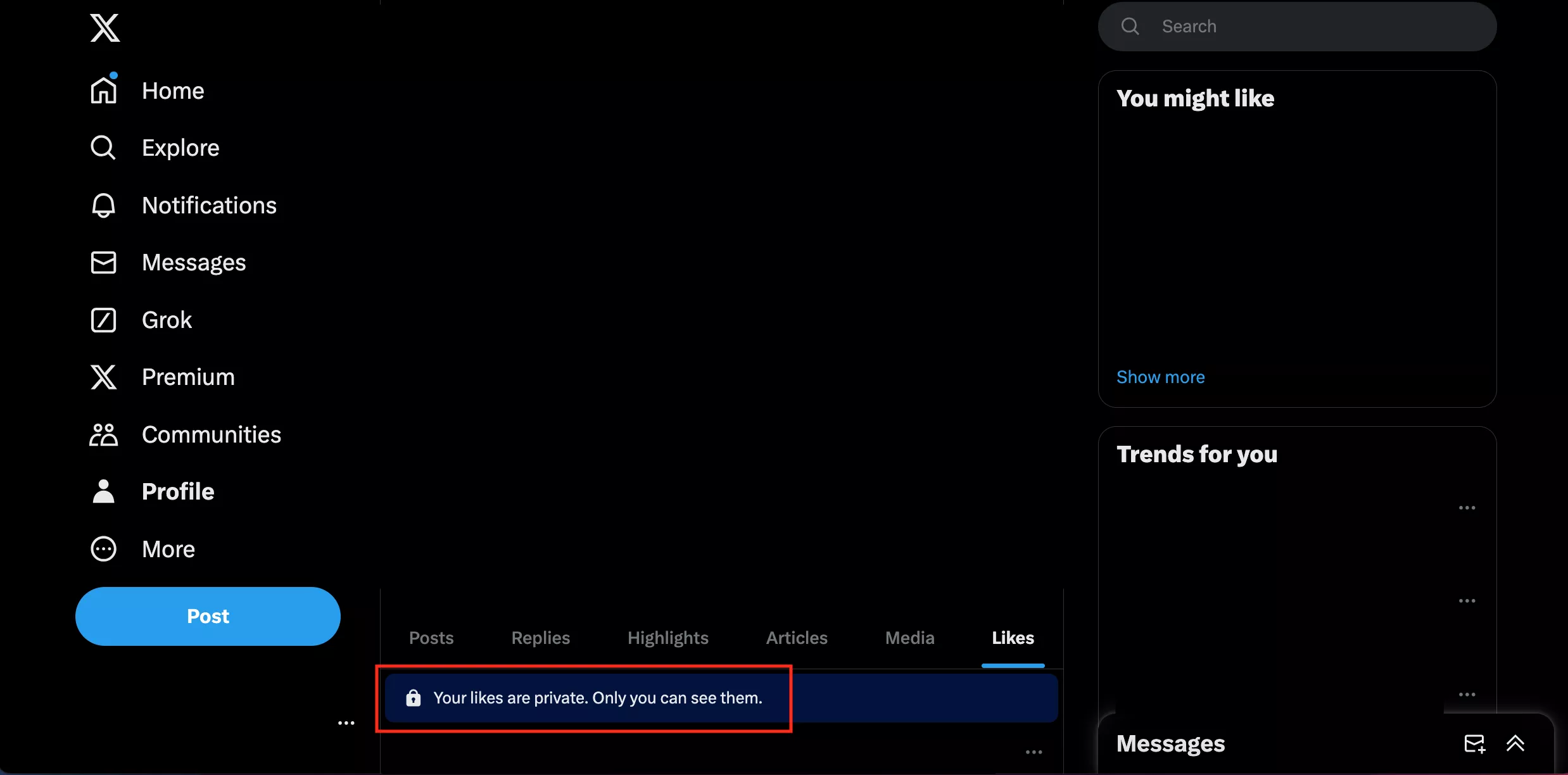Open Explore magnifier icon in sidebar
This screenshot has height=775, width=1568.
pyautogui.click(x=103, y=148)
